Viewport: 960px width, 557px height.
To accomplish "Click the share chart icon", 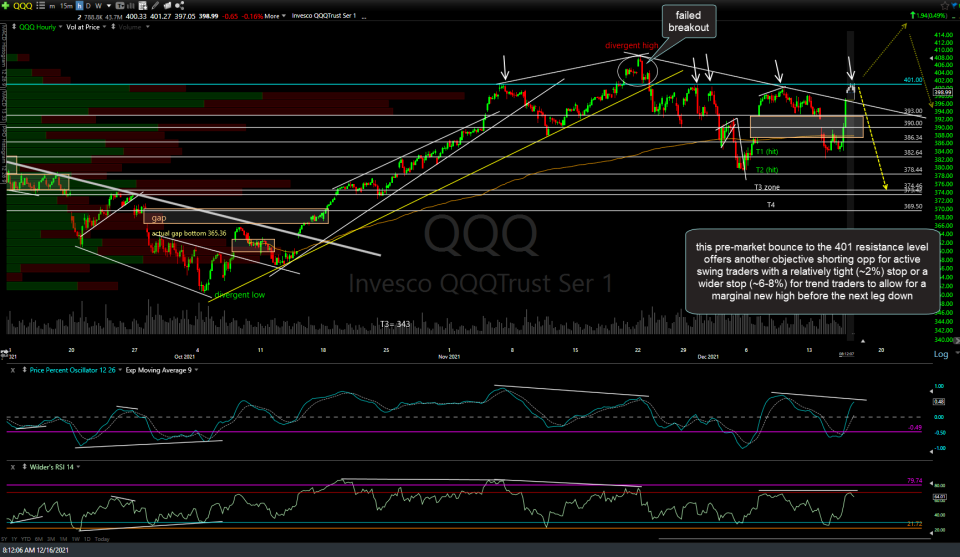I will (x=179, y=6).
